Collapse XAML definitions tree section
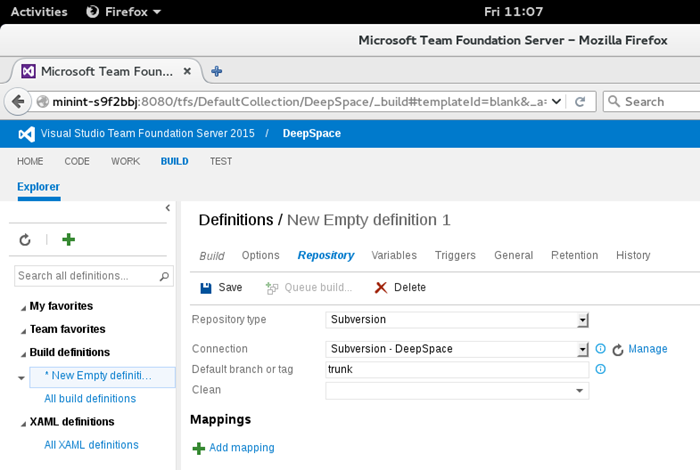This screenshot has width=700, height=470. click(x=23, y=424)
